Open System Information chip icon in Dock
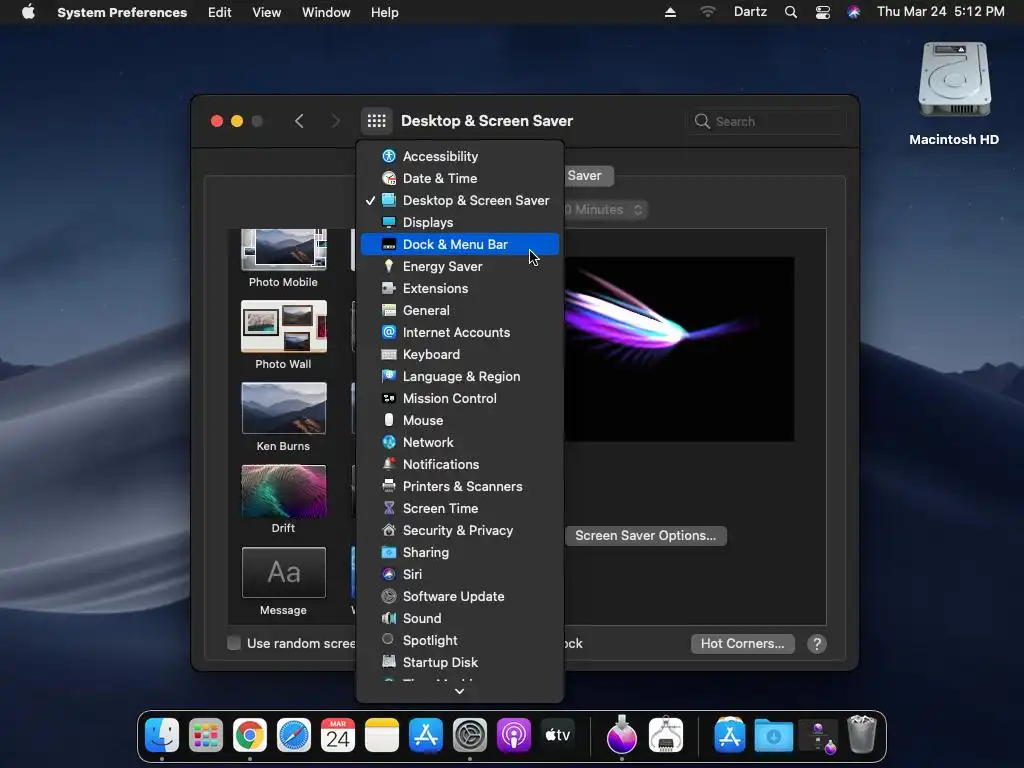Screen dimensions: 1024x768 point(666,735)
